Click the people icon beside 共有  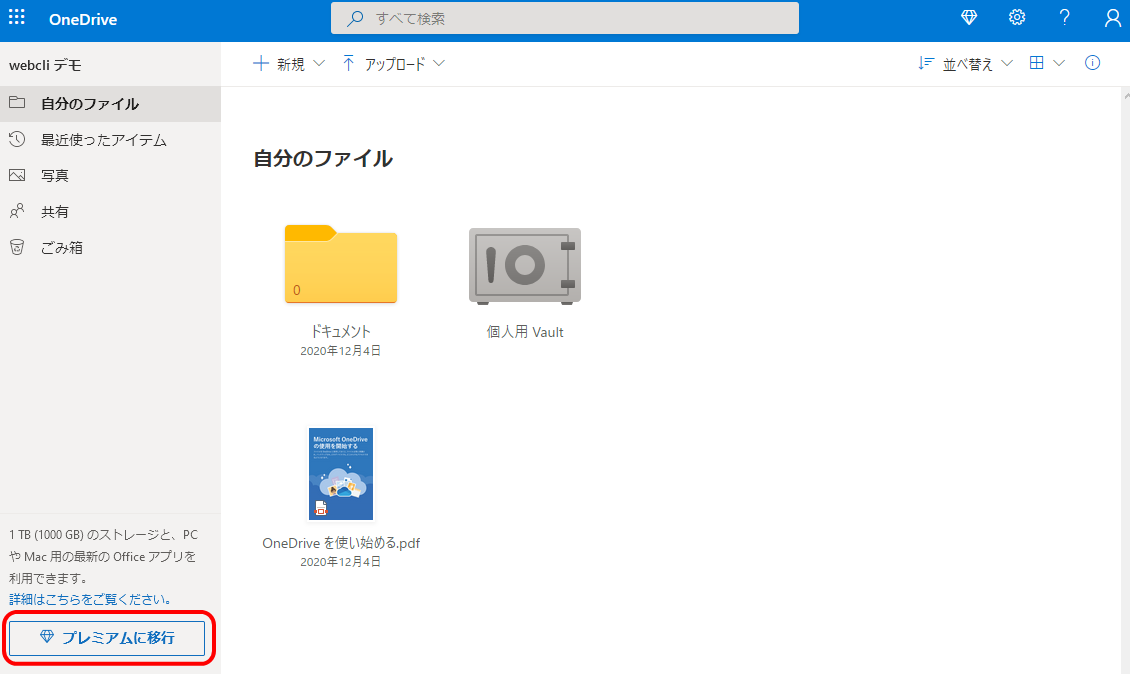pos(17,211)
